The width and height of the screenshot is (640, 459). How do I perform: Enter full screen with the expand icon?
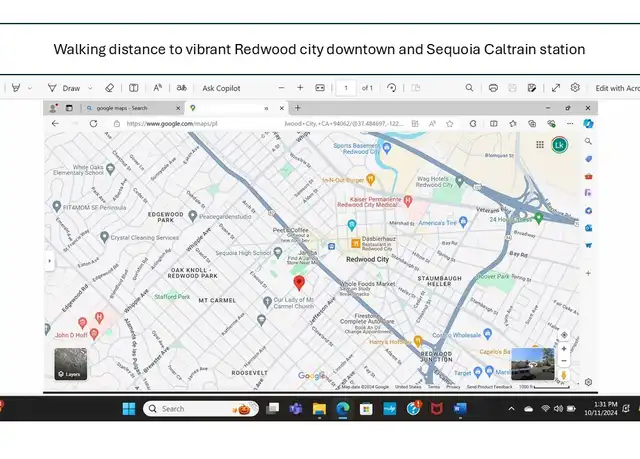coord(556,88)
